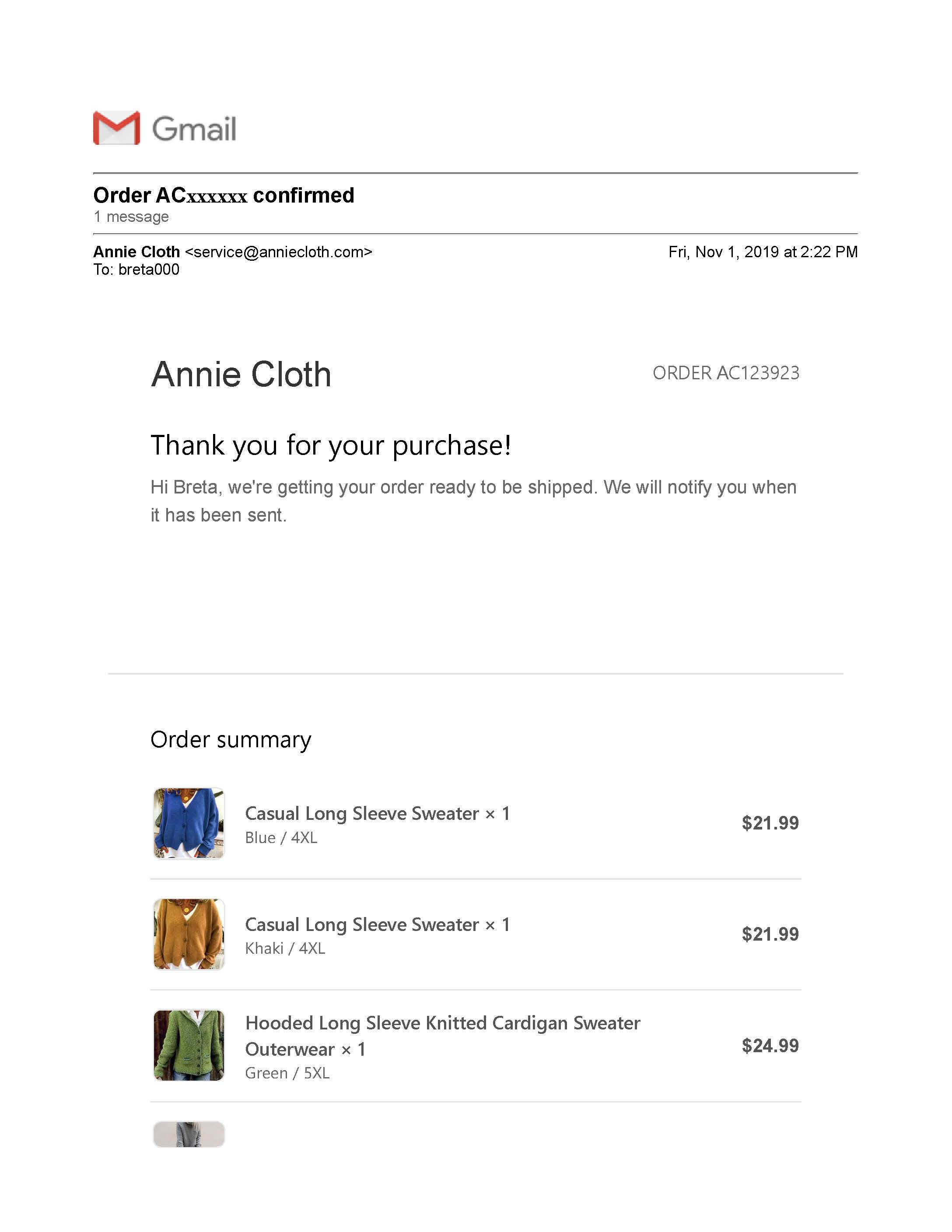The image size is (952, 1232).
Task: Click the Khaki / 4XL sweater title
Action: coord(377,924)
